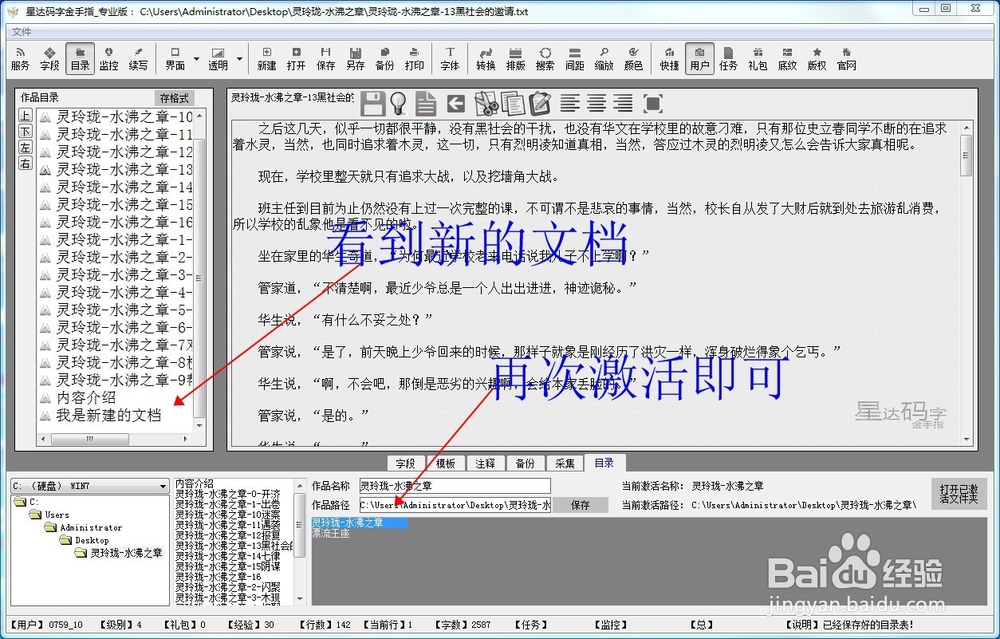The image size is (1000, 639).
Task: Select the Desktop folder in the tree
Action: pos(91,540)
